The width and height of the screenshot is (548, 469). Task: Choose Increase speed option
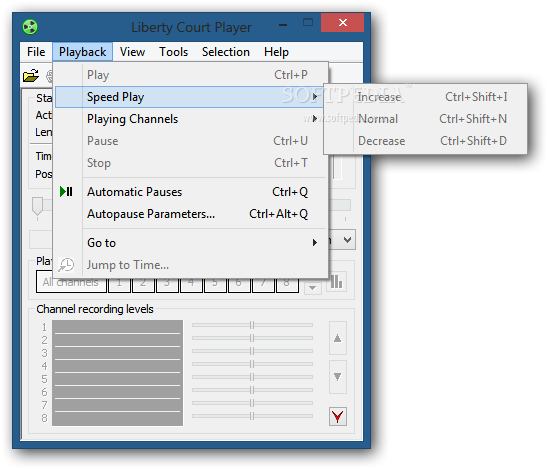click(x=425, y=97)
